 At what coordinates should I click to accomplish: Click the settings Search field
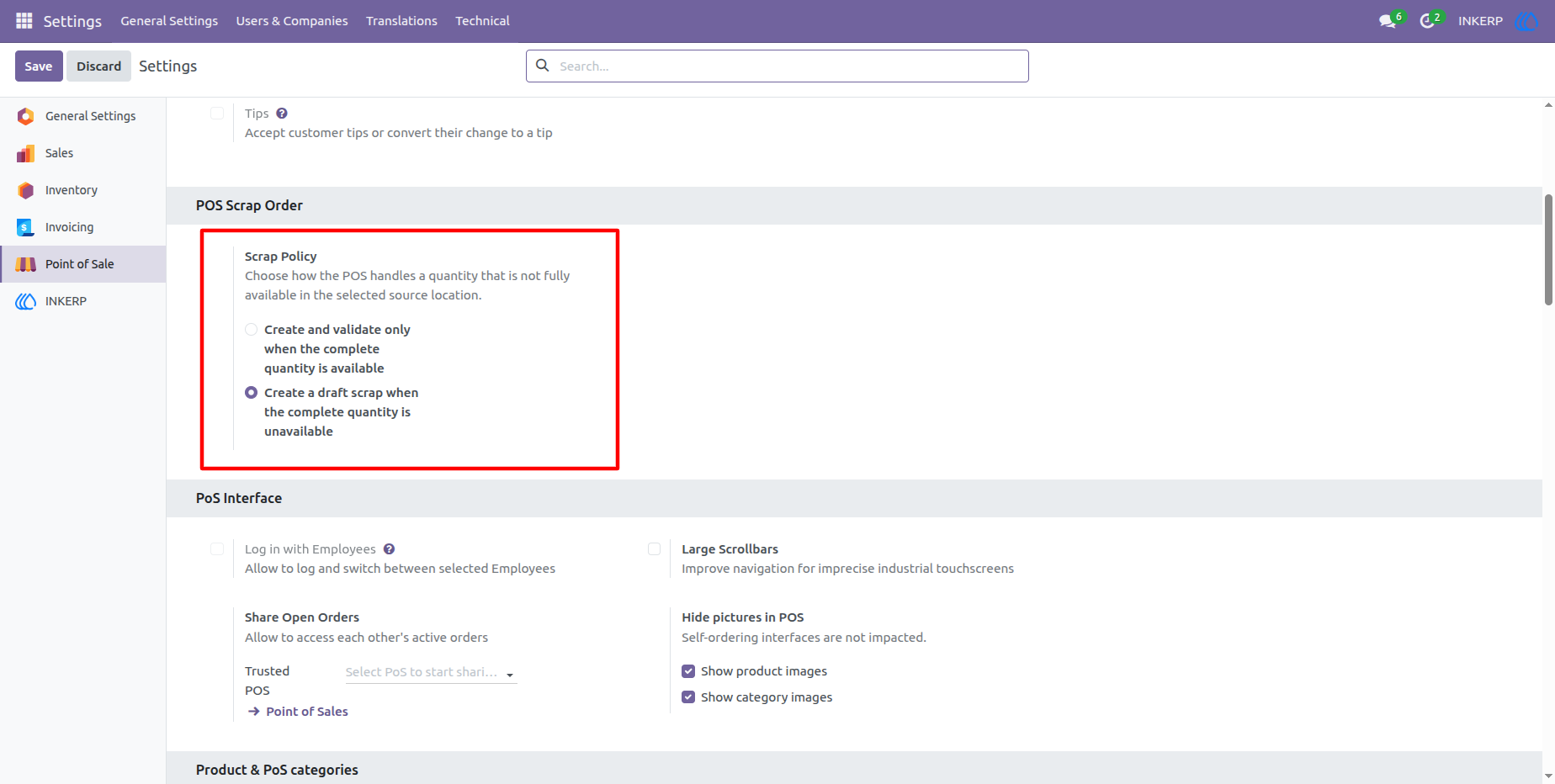[777, 66]
